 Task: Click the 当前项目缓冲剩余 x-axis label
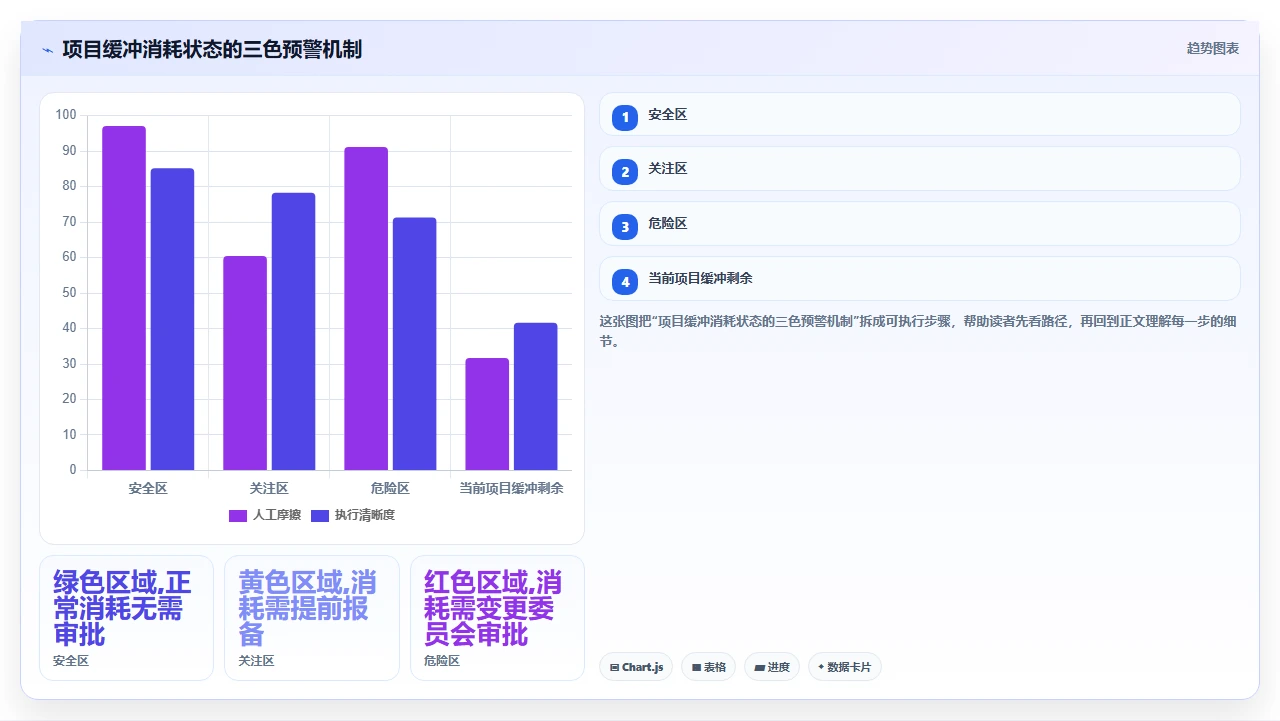point(511,488)
